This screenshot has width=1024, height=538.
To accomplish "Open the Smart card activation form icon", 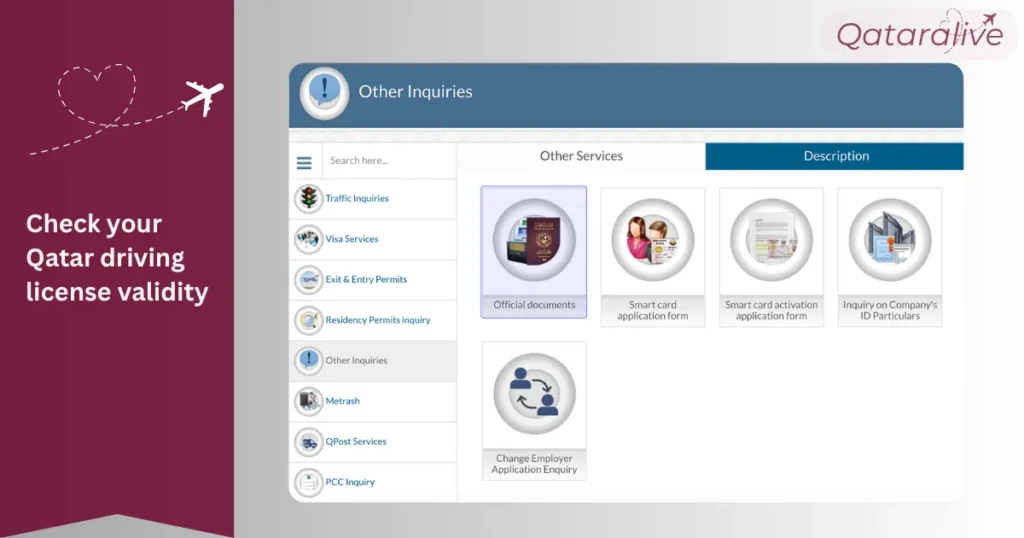I will coord(771,240).
